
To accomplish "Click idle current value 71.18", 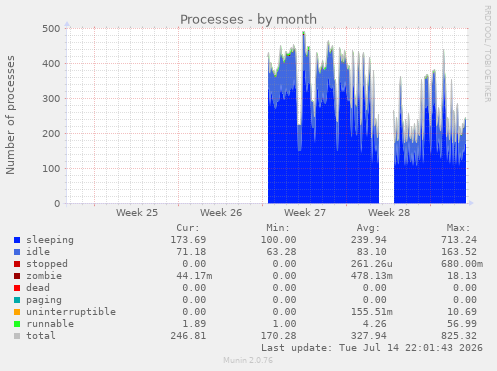I will coord(191,252).
